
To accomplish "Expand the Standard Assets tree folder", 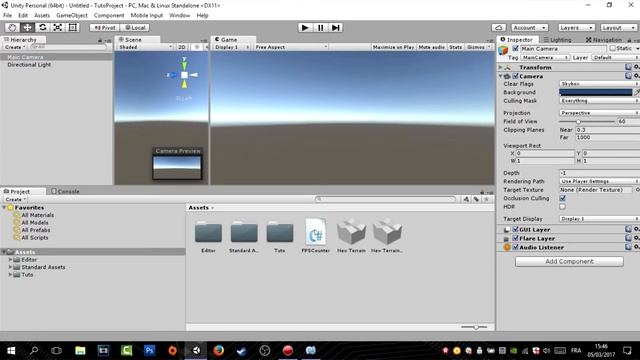I will point(10,267).
